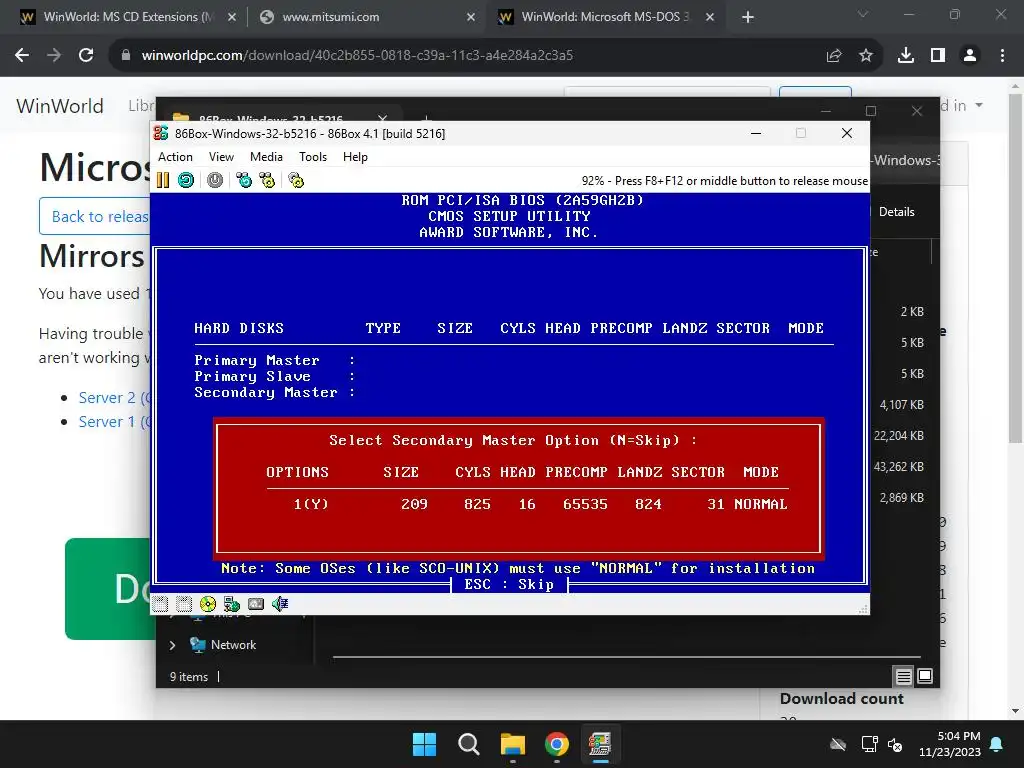Click the Back to releases button

click(95, 216)
